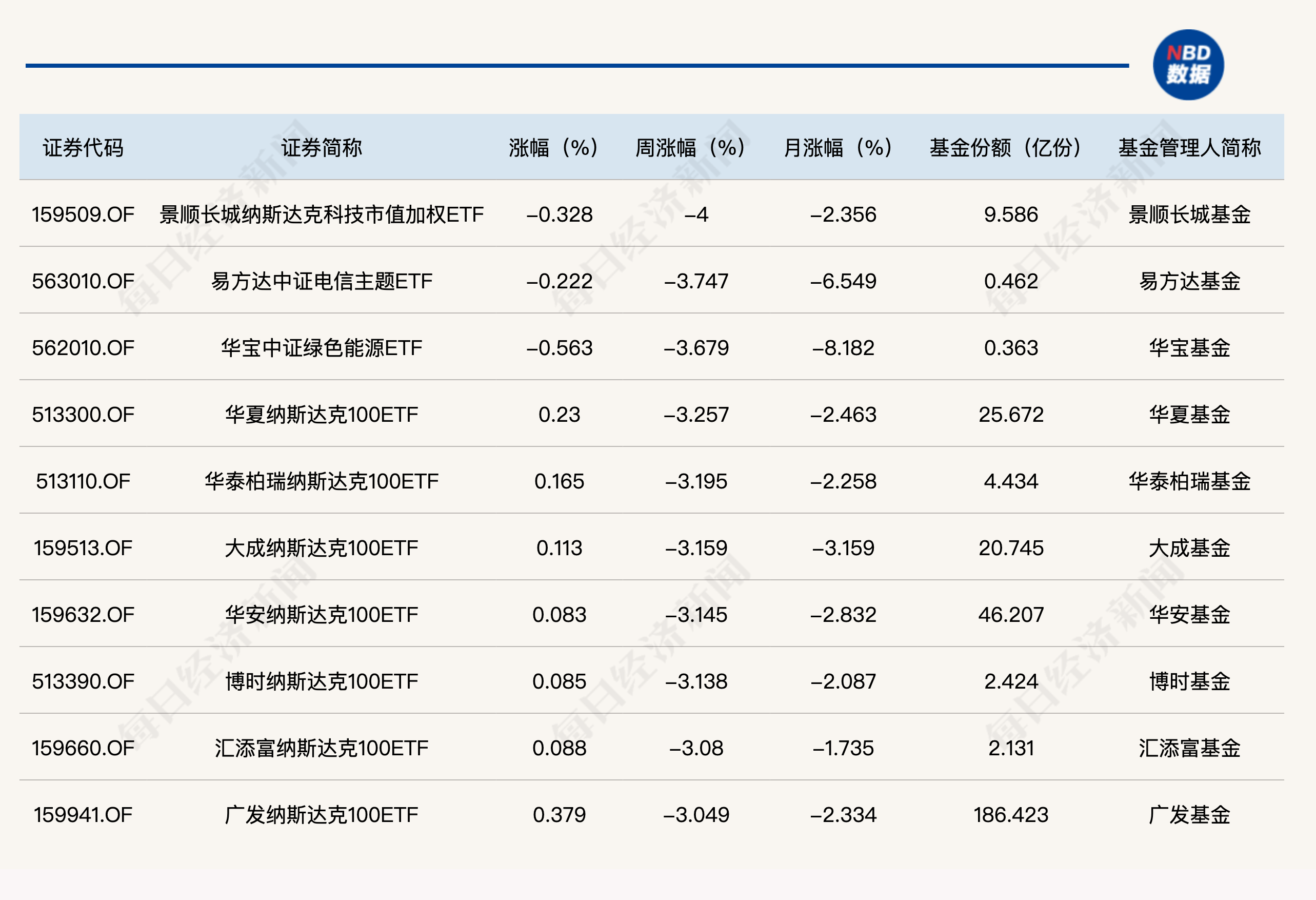Select share value 46.207 cell

click(1011, 615)
